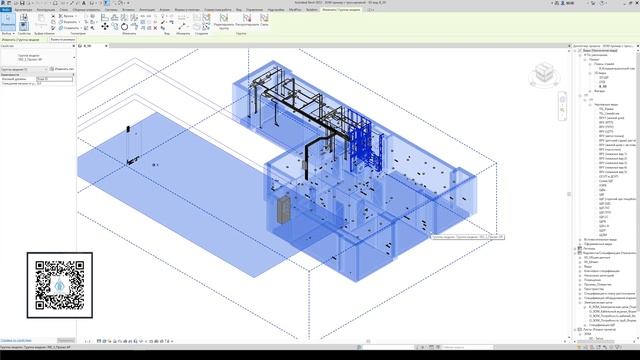Expand the Фасады node
Image resolution: width=640 pixels, height=360 pixels.
click(590, 91)
